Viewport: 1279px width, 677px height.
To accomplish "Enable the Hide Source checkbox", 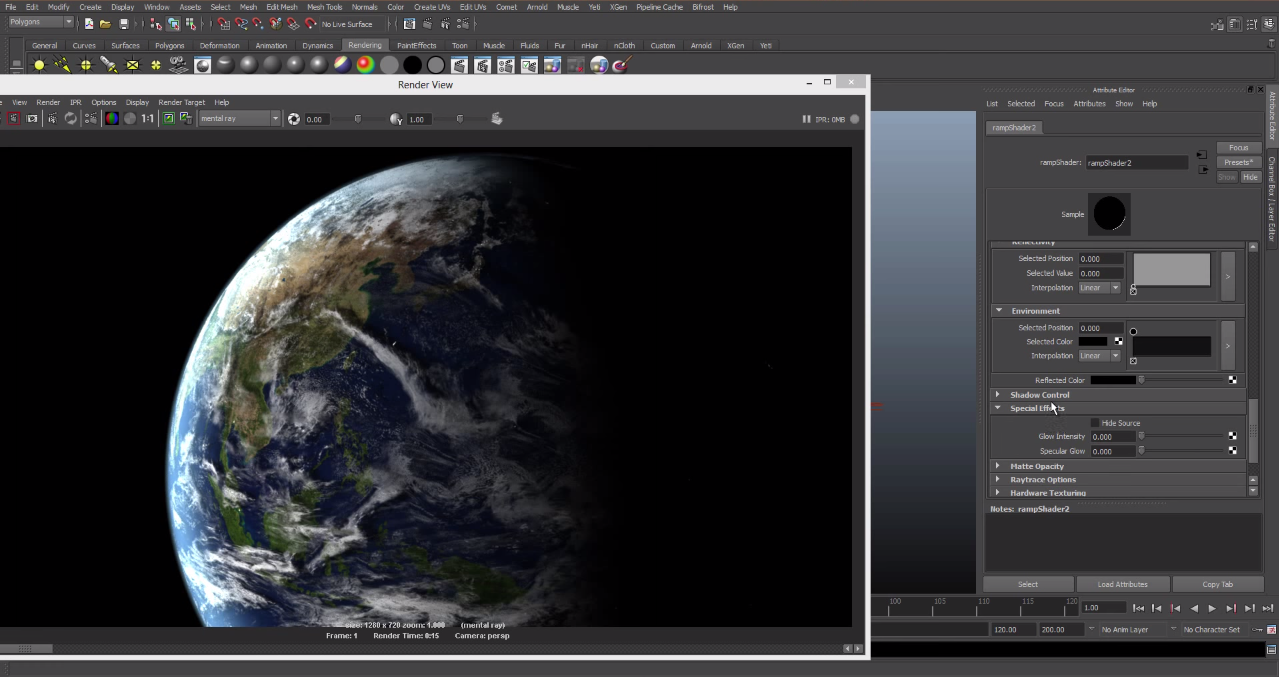I will (1095, 423).
